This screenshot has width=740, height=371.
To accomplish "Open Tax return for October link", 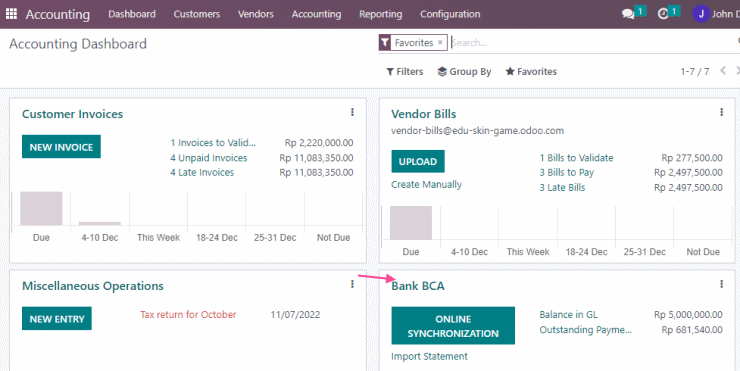I will click(x=188, y=314).
